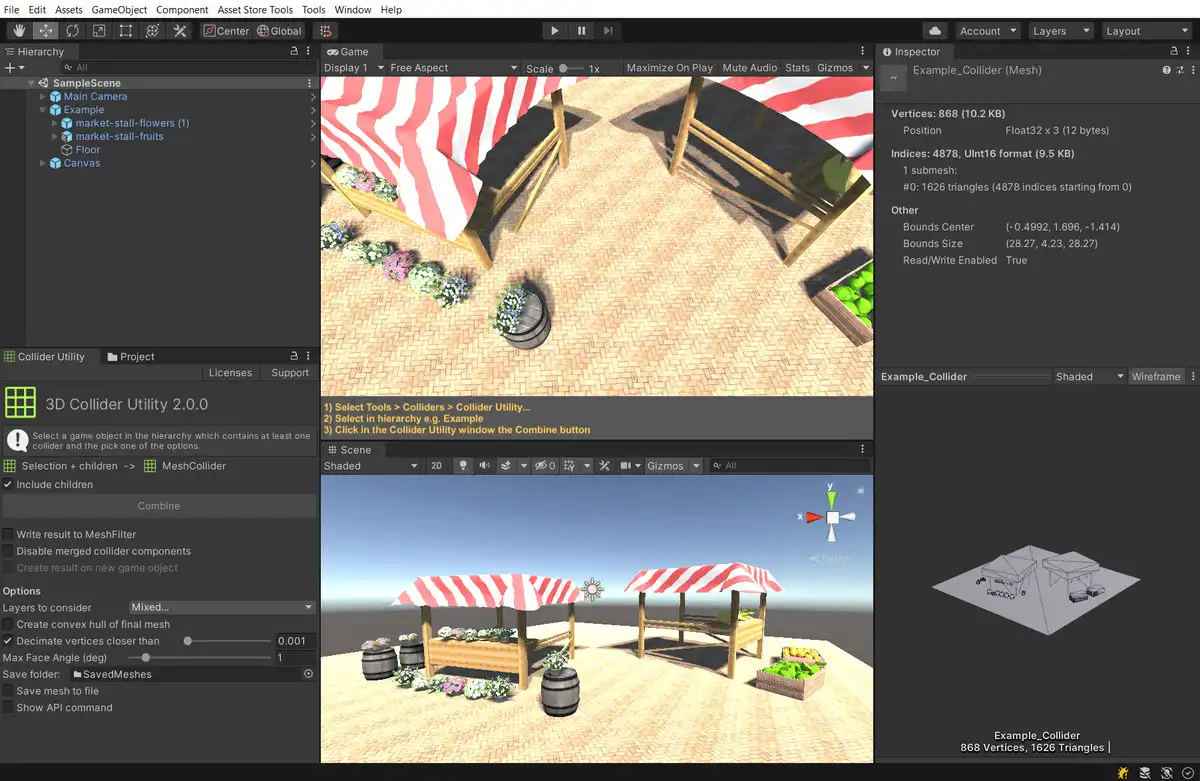Lock the Hierarchy panel
This screenshot has height=781, width=1200.
[x=294, y=51]
